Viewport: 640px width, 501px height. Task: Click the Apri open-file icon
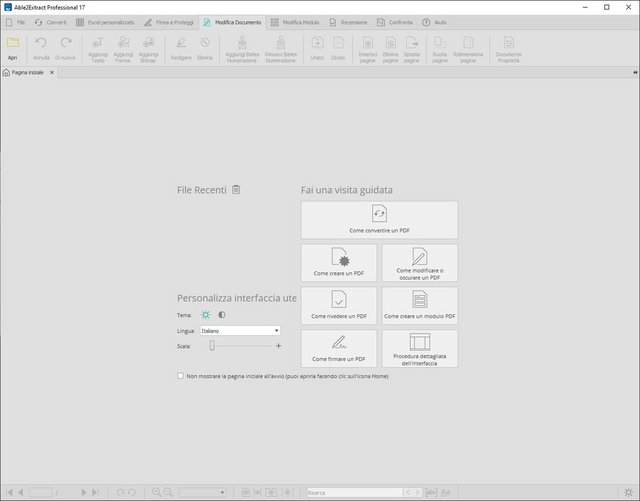click(13, 43)
